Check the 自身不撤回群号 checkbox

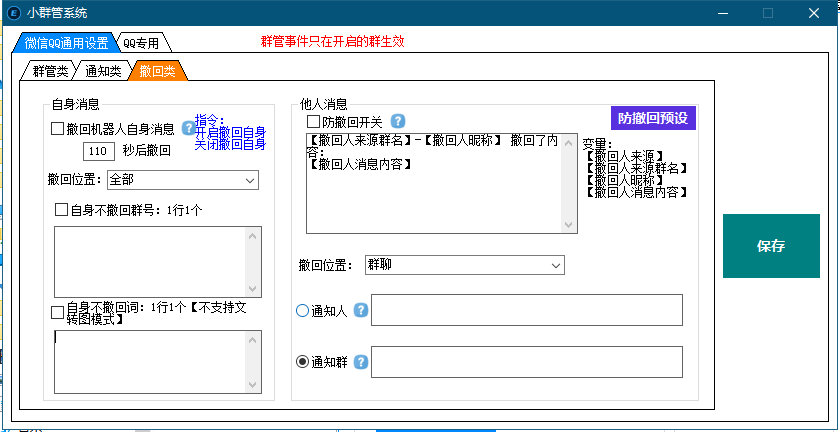(61, 210)
